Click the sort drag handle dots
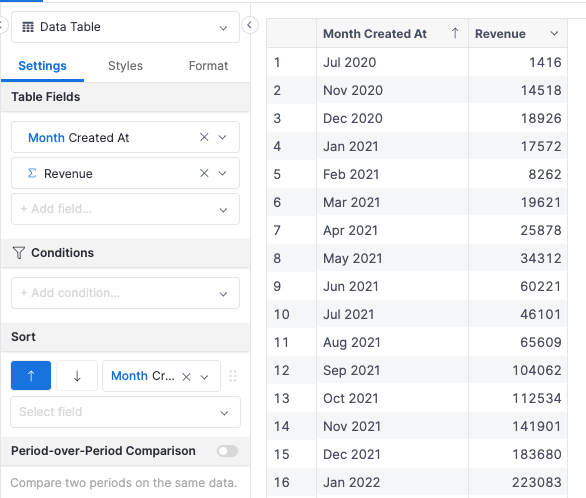 [232, 376]
